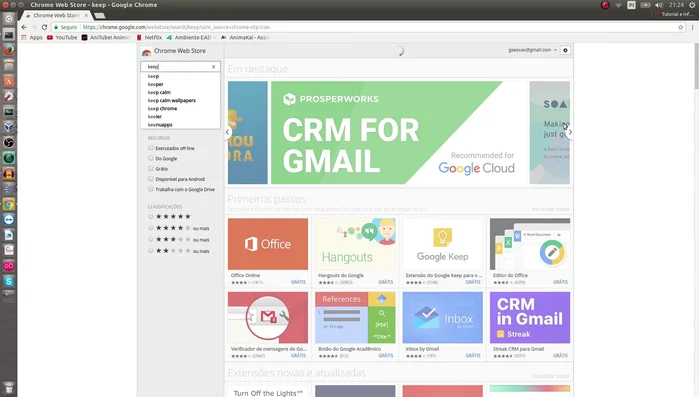Click GRÁTIS under Streak CRM para Gmail
Screen dimensions: 699x397
(x=560, y=356)
